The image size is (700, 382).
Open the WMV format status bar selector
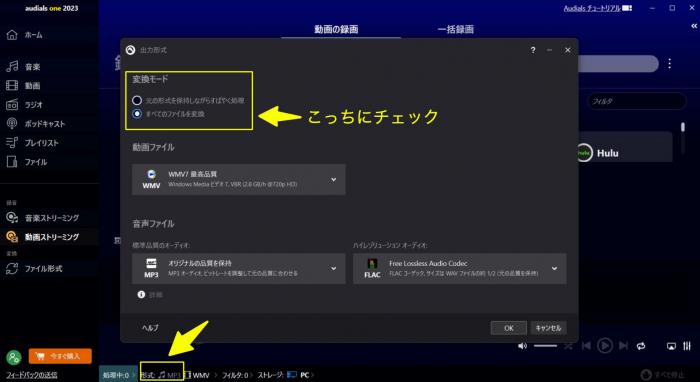pos(197,375)
